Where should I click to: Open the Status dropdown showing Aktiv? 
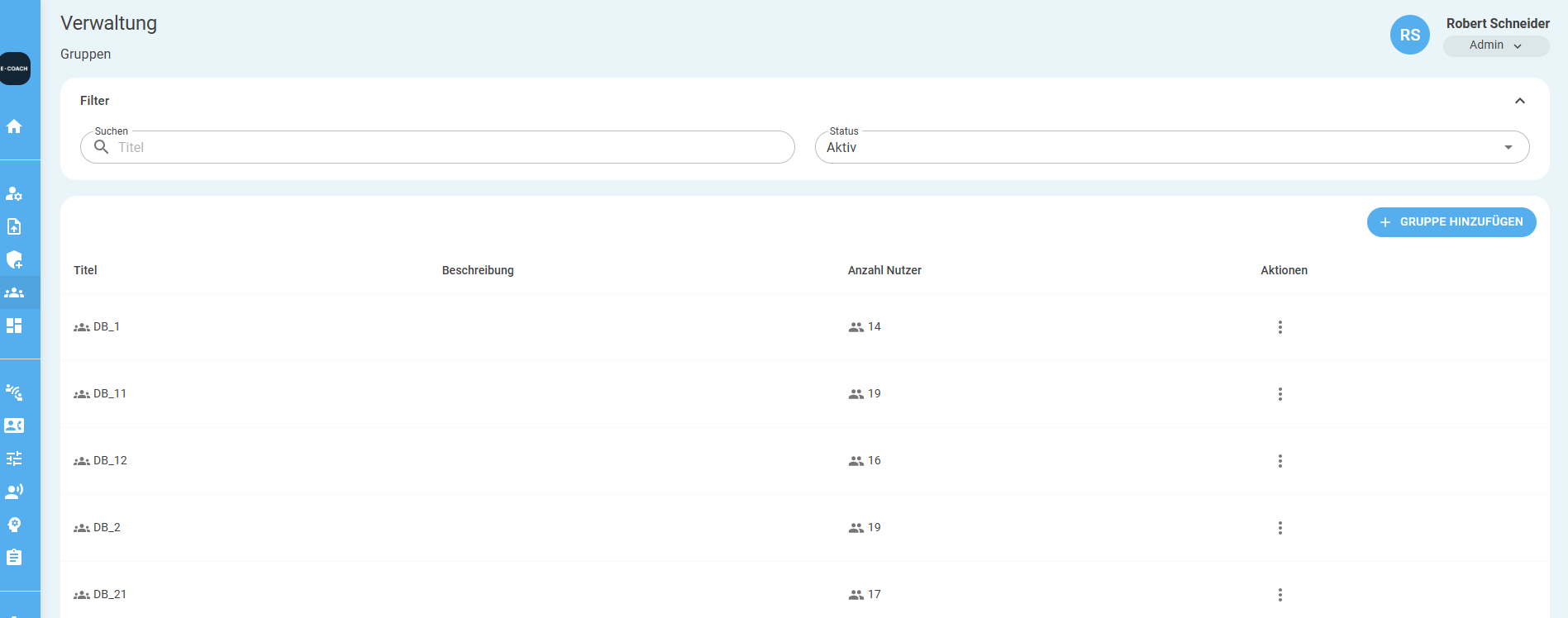pos(1172,147)
